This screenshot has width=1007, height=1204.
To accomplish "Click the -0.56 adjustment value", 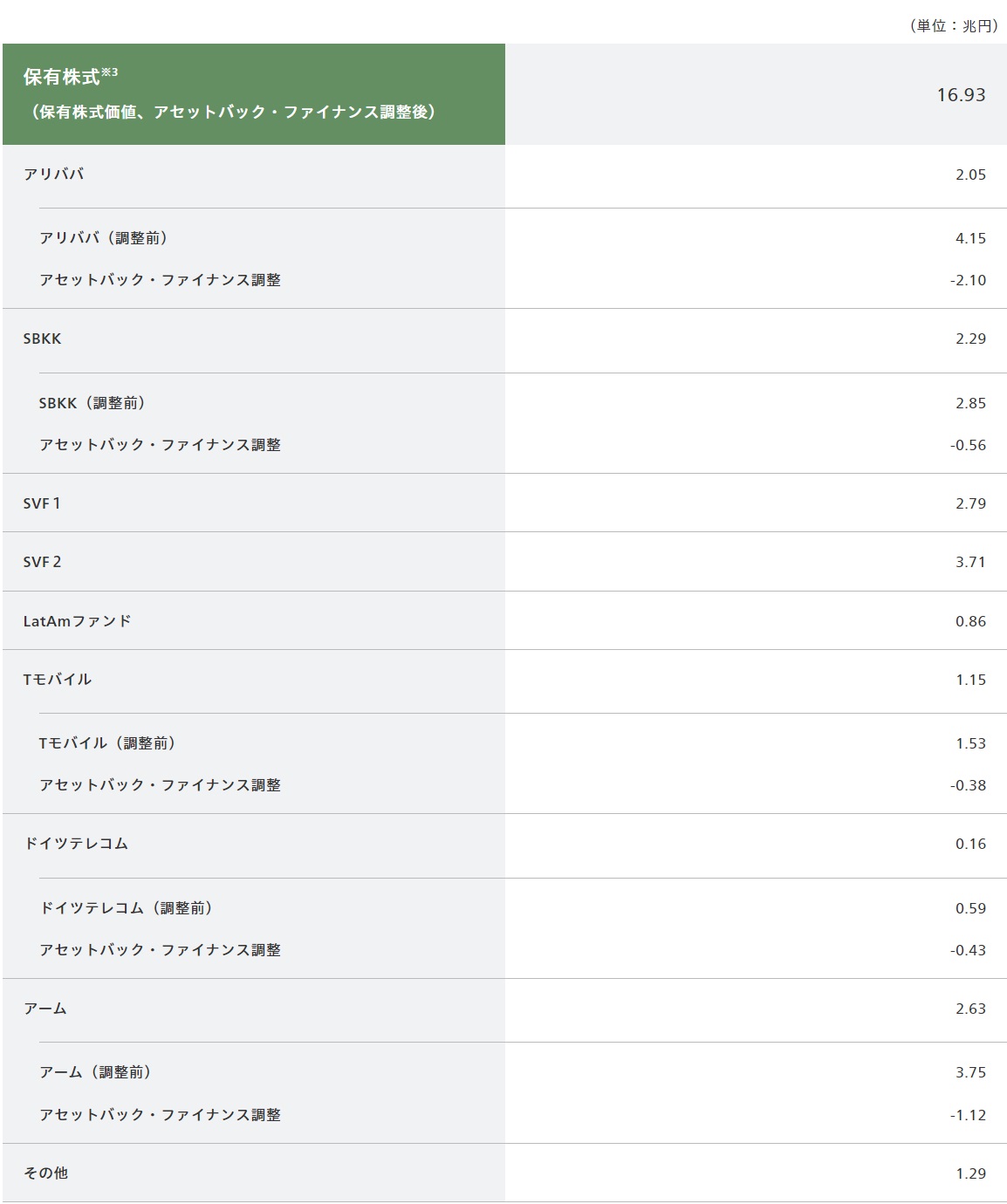I will click(968, 445).
